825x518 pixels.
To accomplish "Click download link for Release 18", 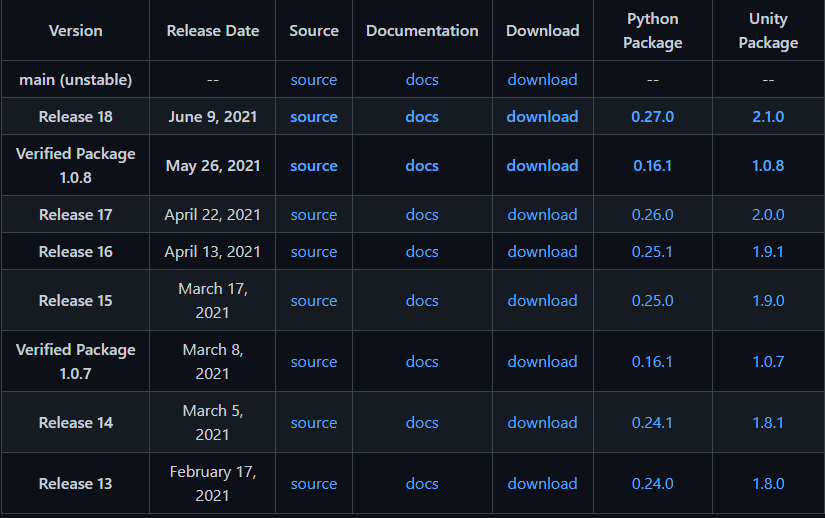I will [x=542, y=116].
